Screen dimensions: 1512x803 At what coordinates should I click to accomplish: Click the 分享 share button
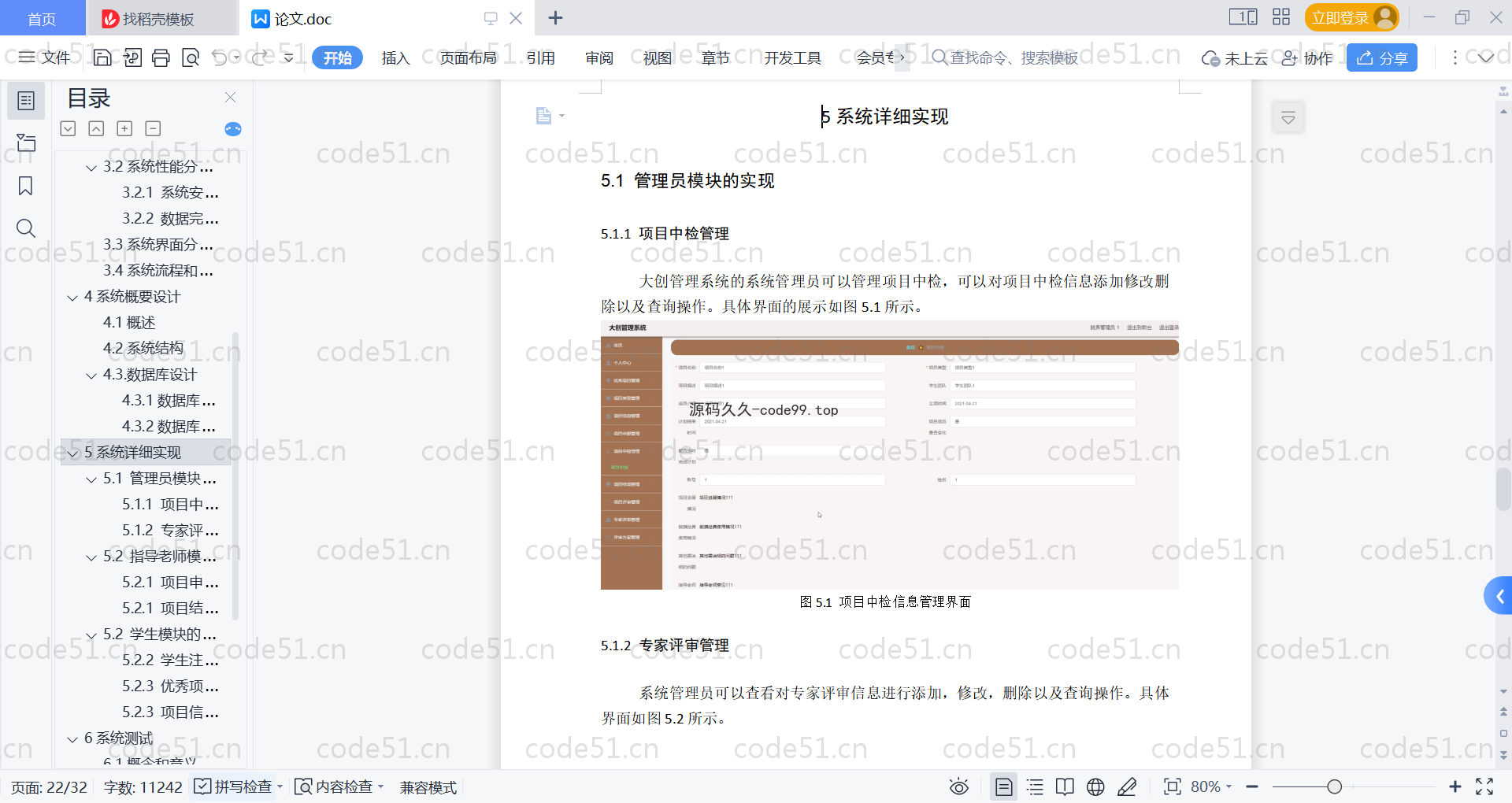click(1382, 57)
